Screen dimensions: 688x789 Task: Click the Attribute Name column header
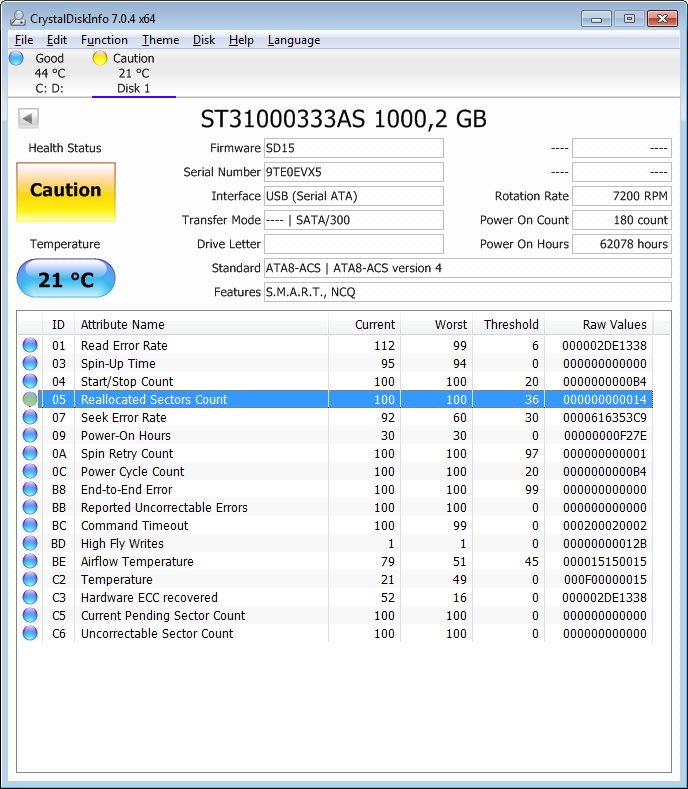coord(201,325)
